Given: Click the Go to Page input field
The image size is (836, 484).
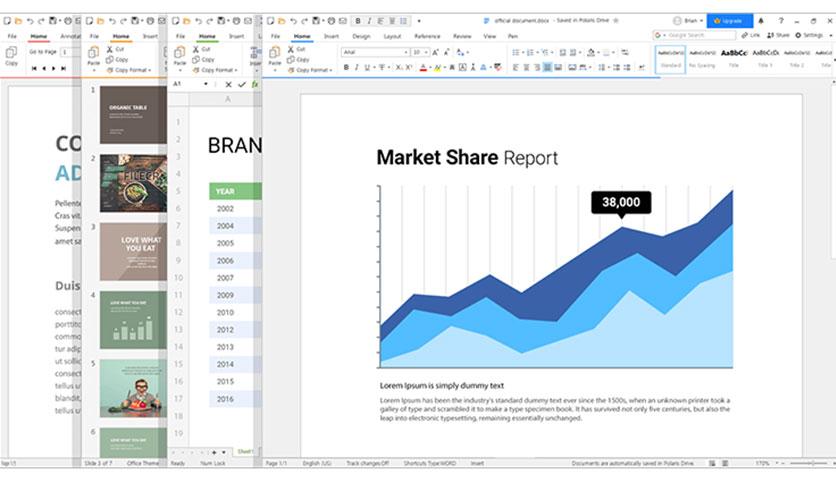Looking at the screenshot, I should point(68,52).
